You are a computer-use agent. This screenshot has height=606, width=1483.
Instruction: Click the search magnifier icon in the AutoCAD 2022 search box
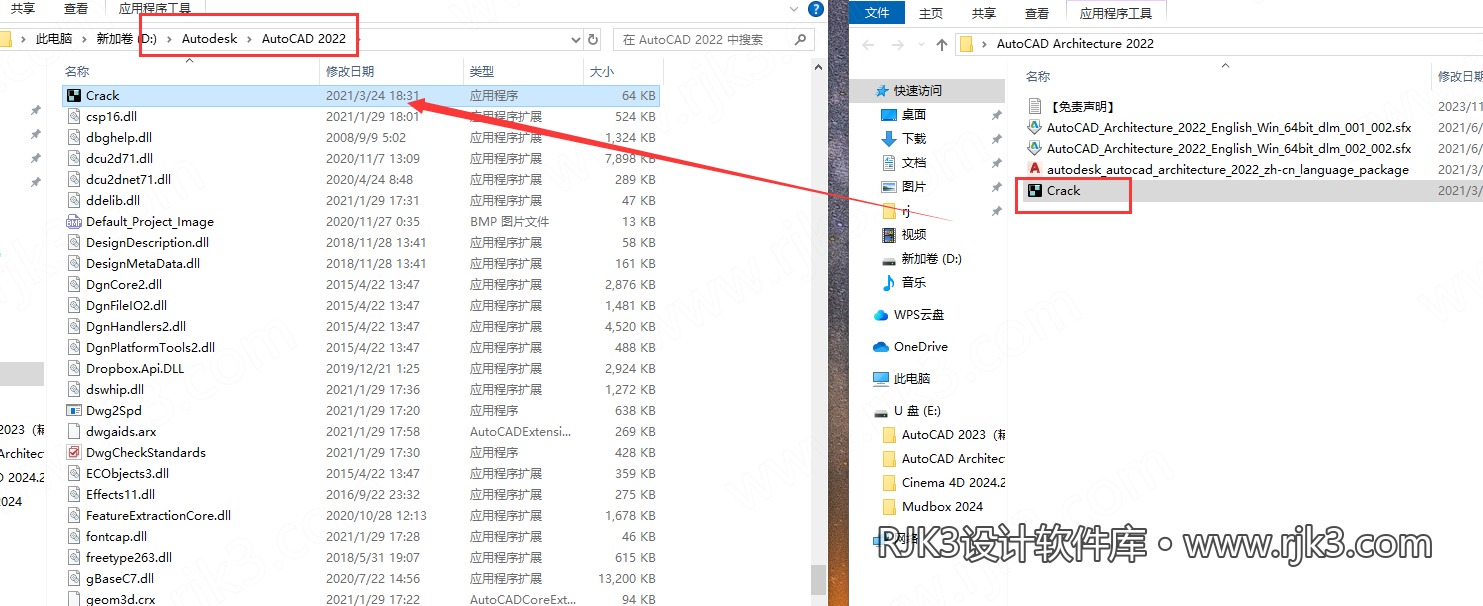[800, 40]
